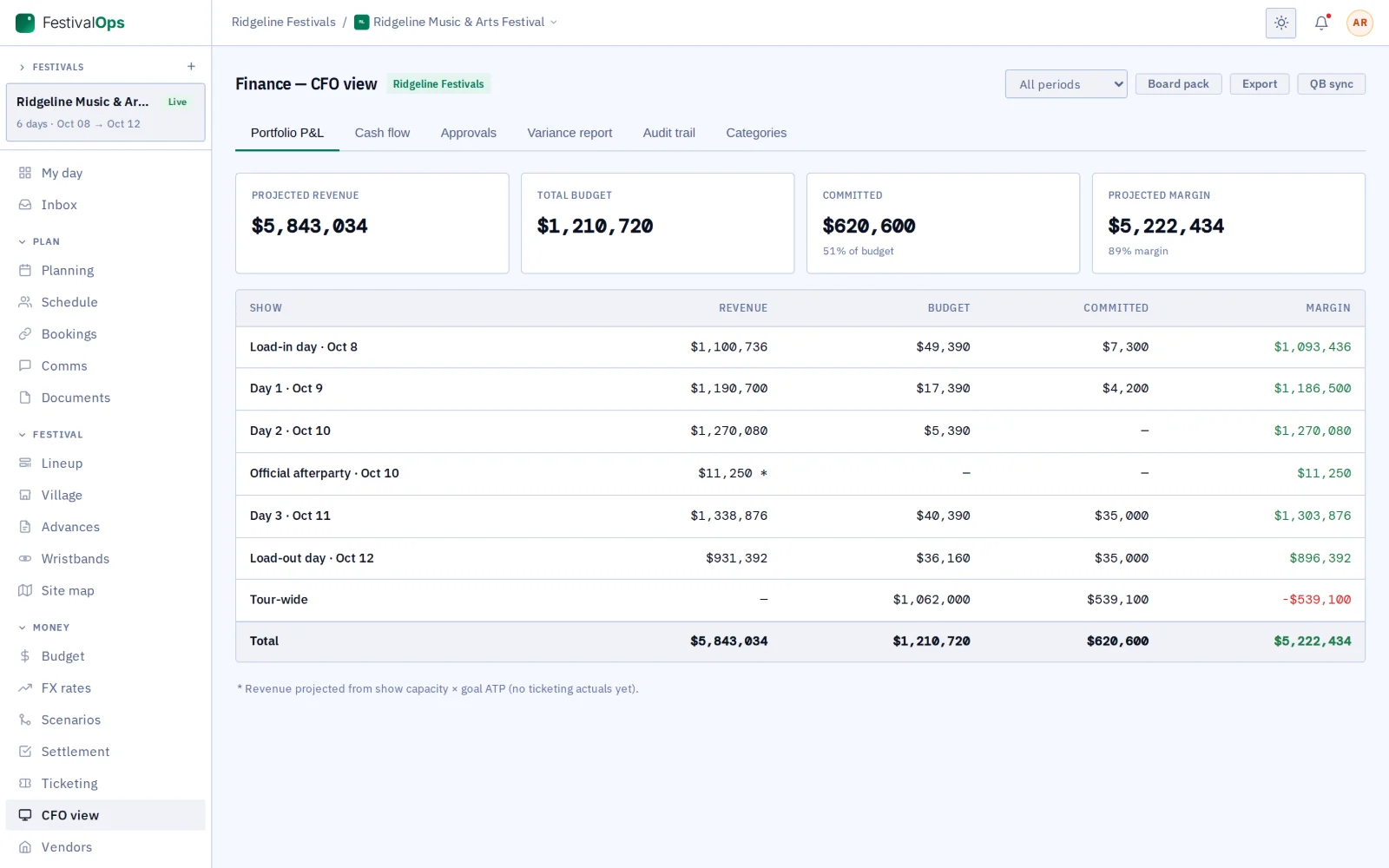This screenshot has width=1389, height=868.
Task: Open Official afterparty · Oct 10 row
Action: point(800,473)
